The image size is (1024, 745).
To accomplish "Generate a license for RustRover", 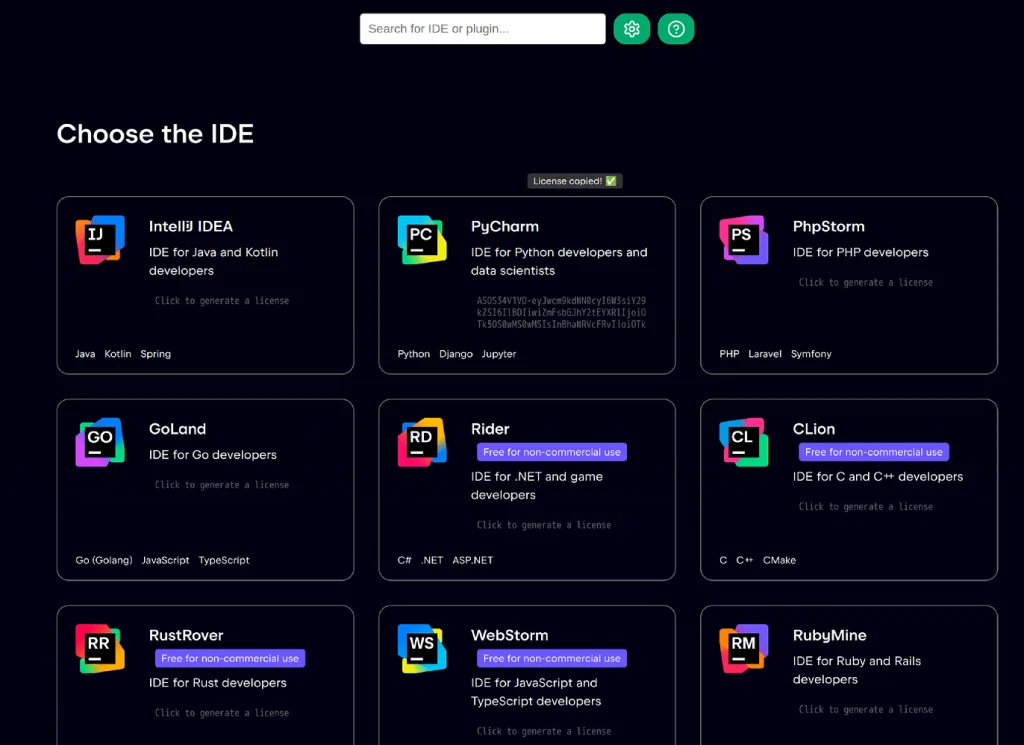I will point(222,713).
